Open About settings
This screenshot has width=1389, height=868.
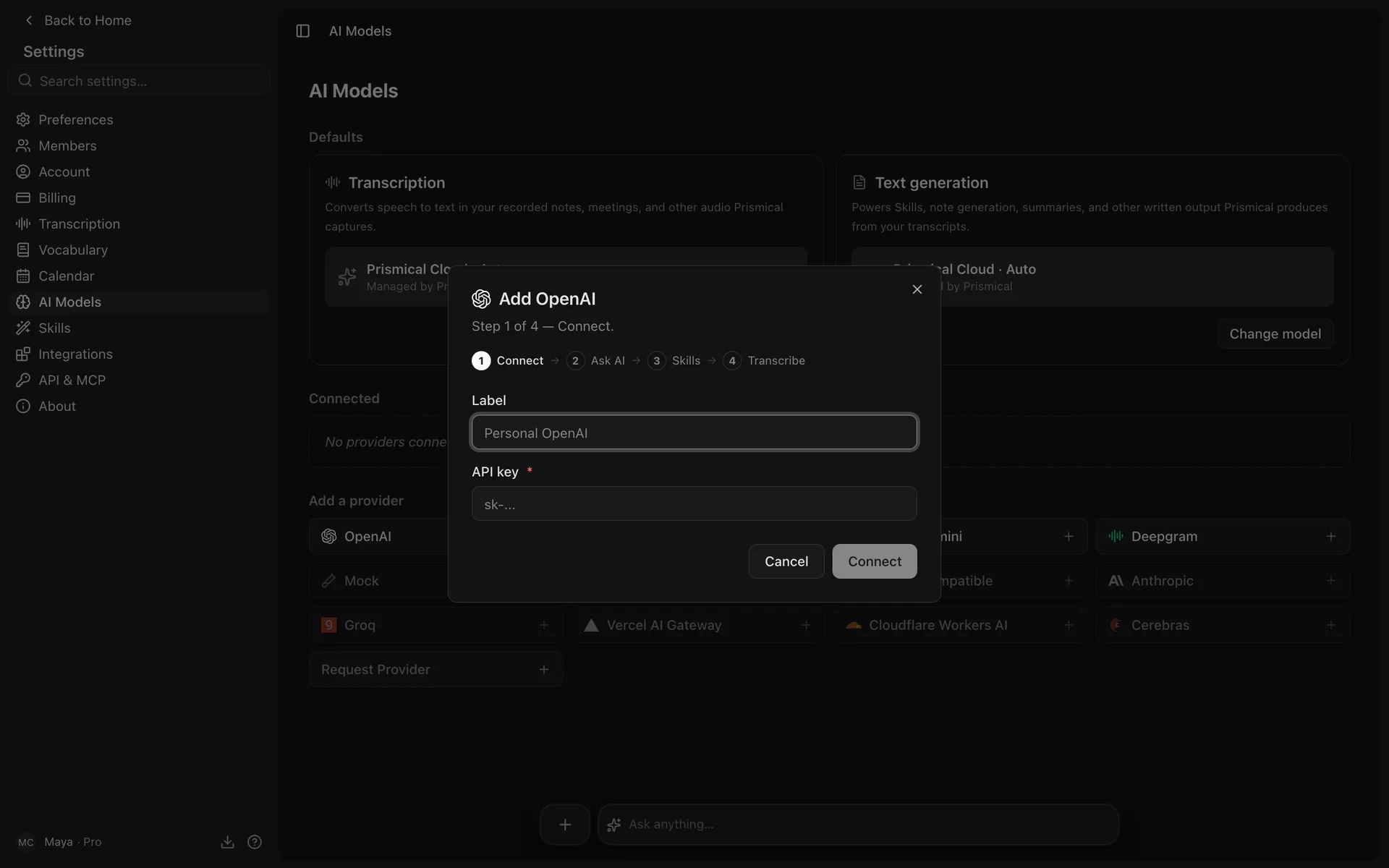pos(140,406)
